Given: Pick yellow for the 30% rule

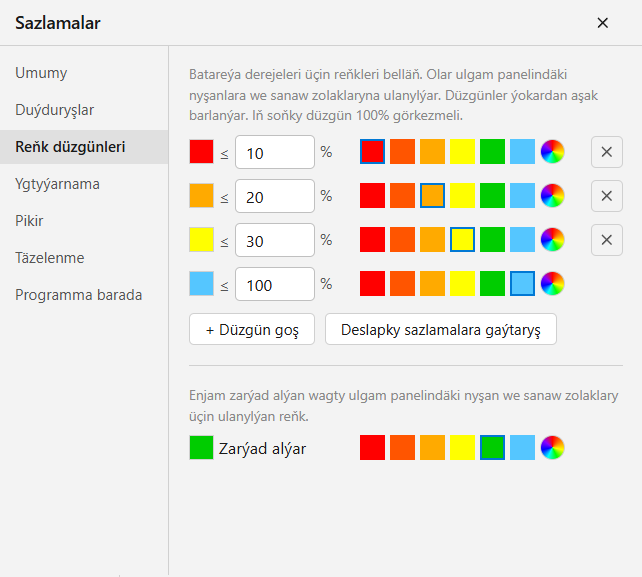Looking at the screenshot, I should [462, 240].
